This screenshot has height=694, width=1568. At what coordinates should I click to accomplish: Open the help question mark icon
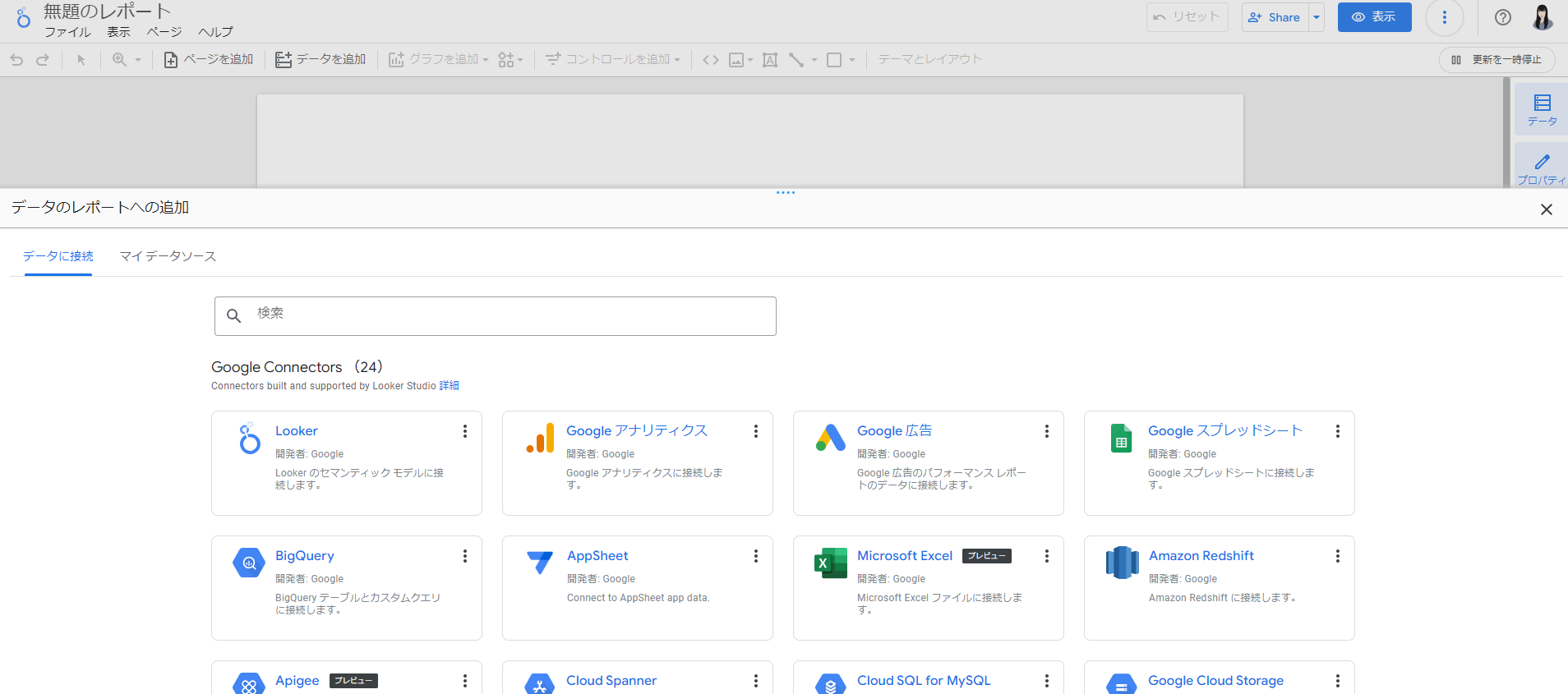pos(1503,17)
